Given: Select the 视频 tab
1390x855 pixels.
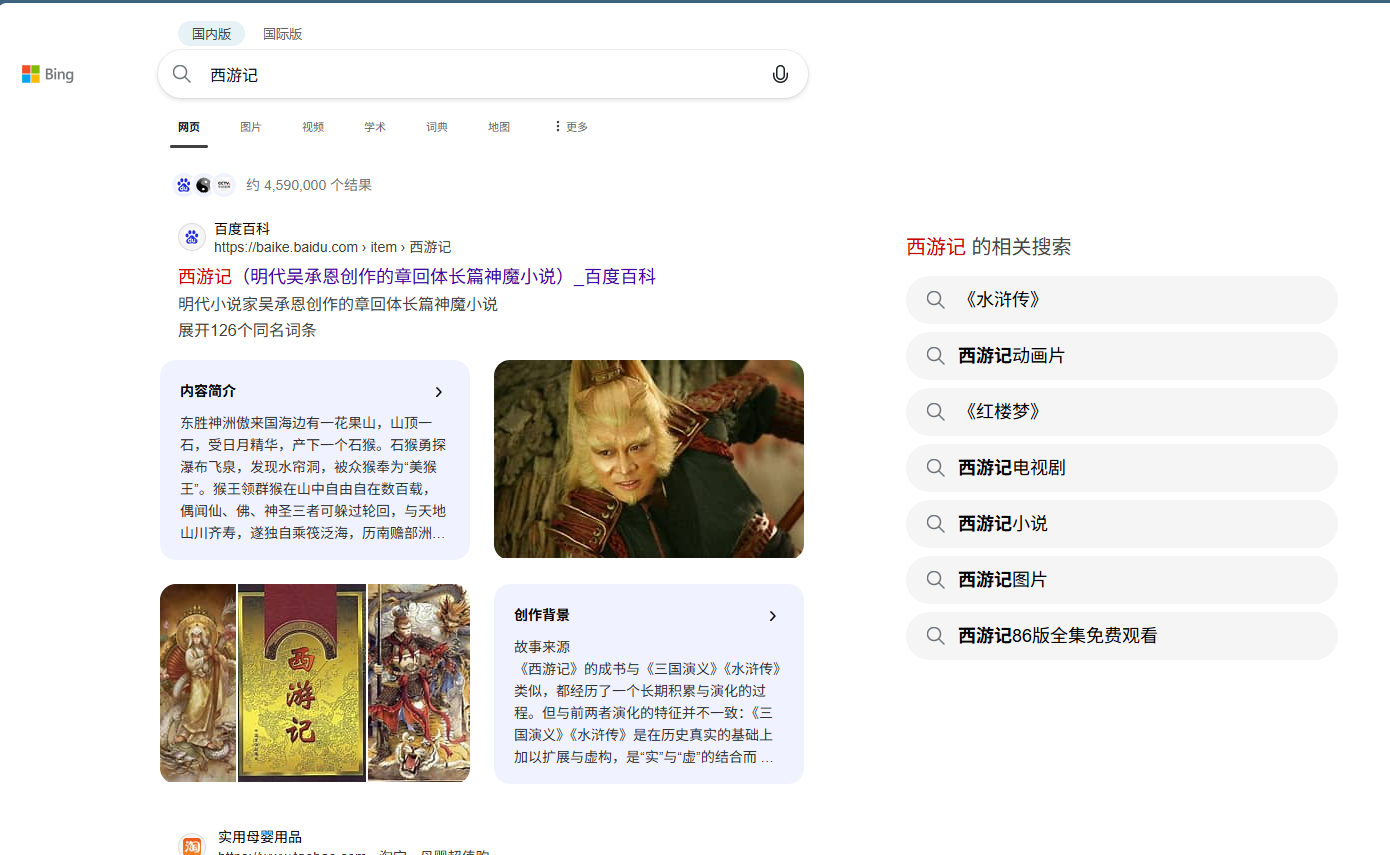Looking at the screenshot, I should [313, 127].
